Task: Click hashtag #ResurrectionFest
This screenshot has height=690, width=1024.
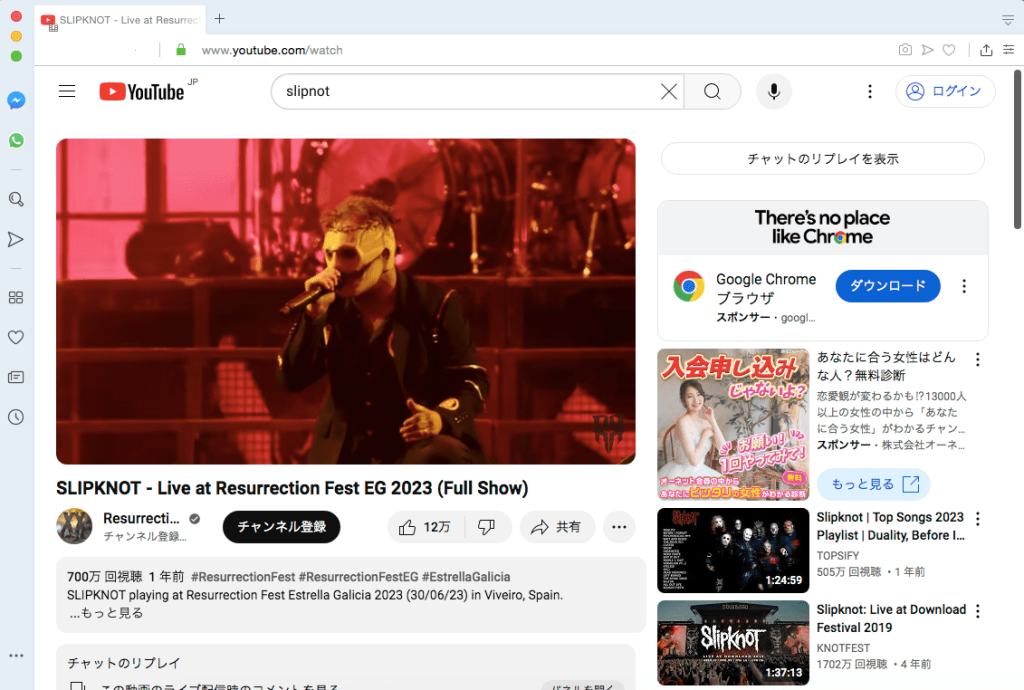Action: tap(243, 577)
